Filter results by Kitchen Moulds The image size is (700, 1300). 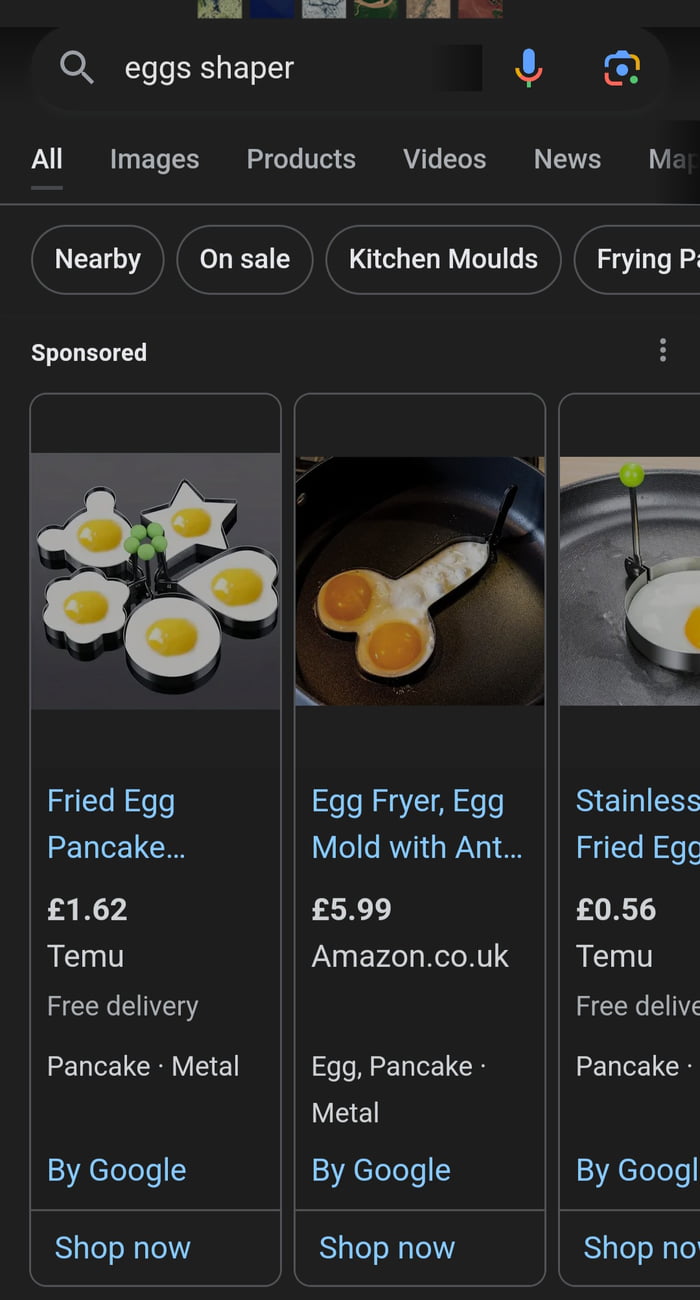[442, 259]
